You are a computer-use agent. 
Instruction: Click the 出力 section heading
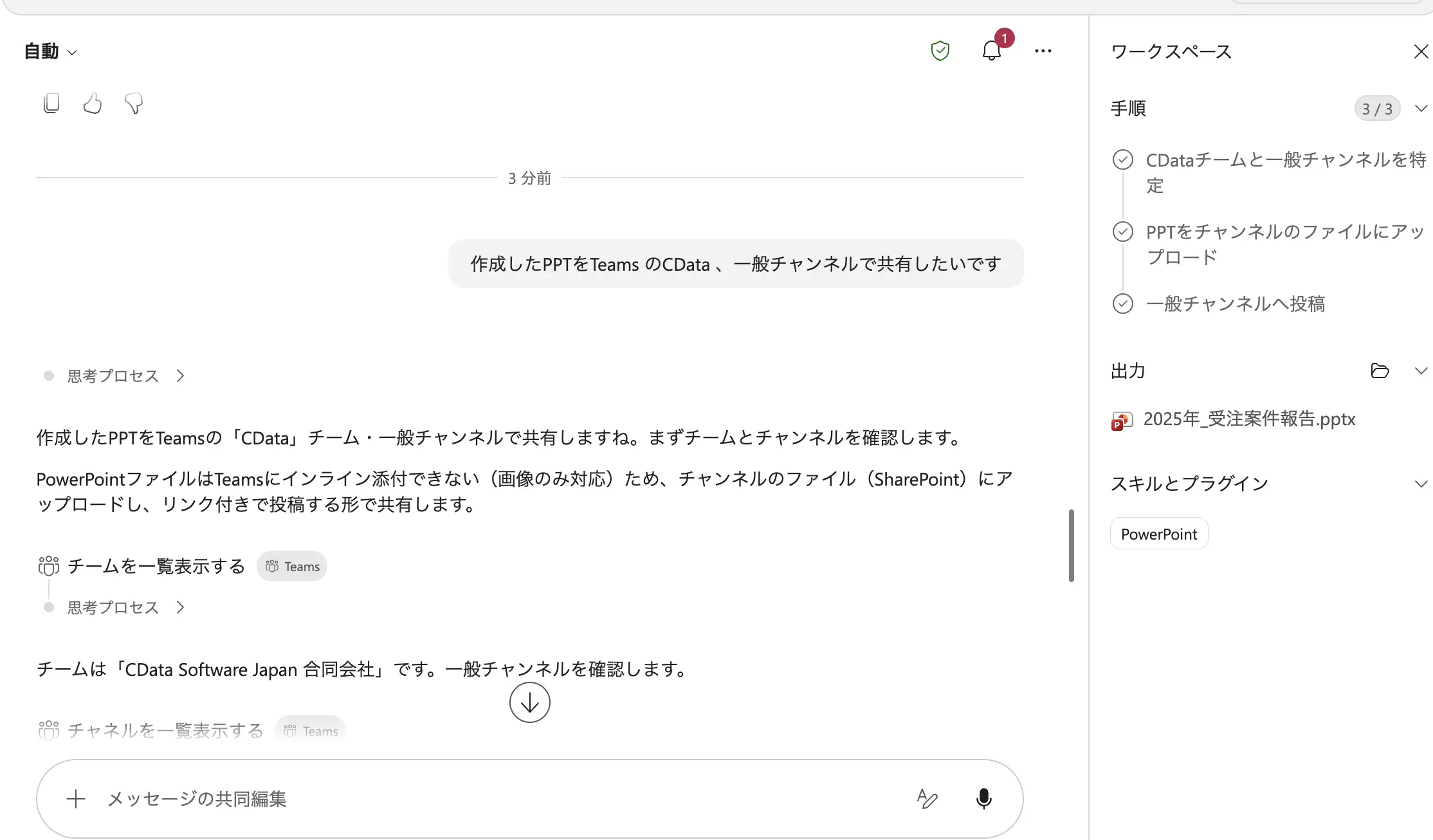tap(1128, 370)
